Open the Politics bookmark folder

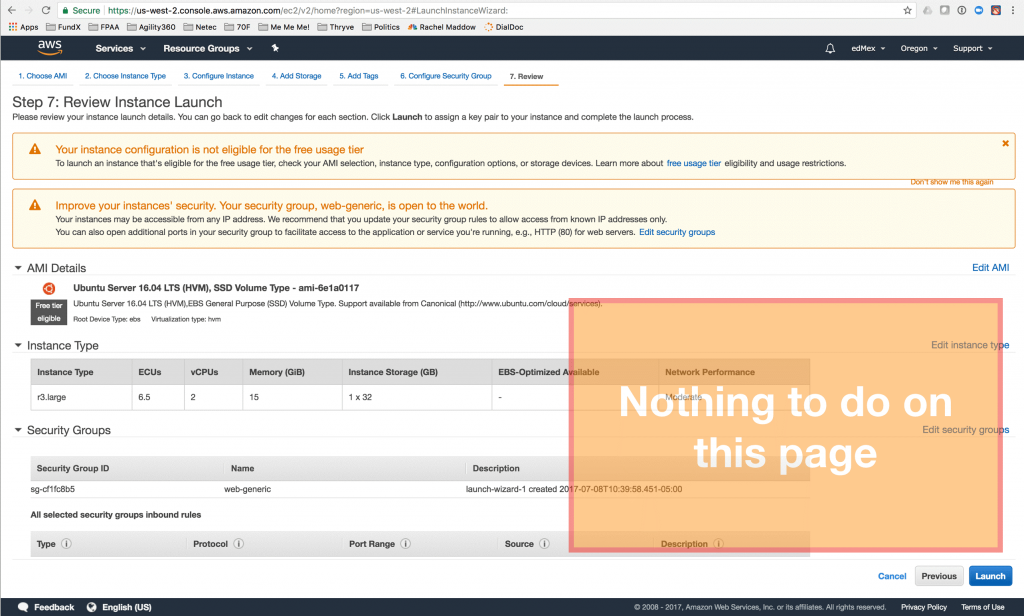coord(381,27)
